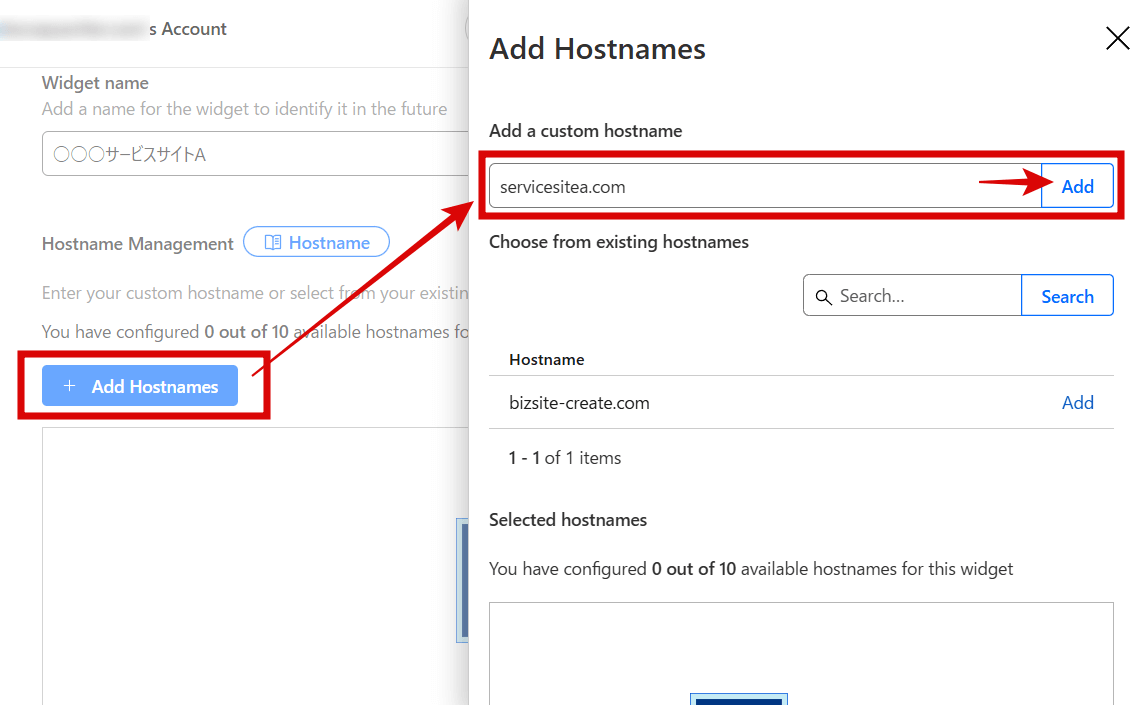Click the Add Hostnames panel title
1131x705 pixels.
(597, 49)
